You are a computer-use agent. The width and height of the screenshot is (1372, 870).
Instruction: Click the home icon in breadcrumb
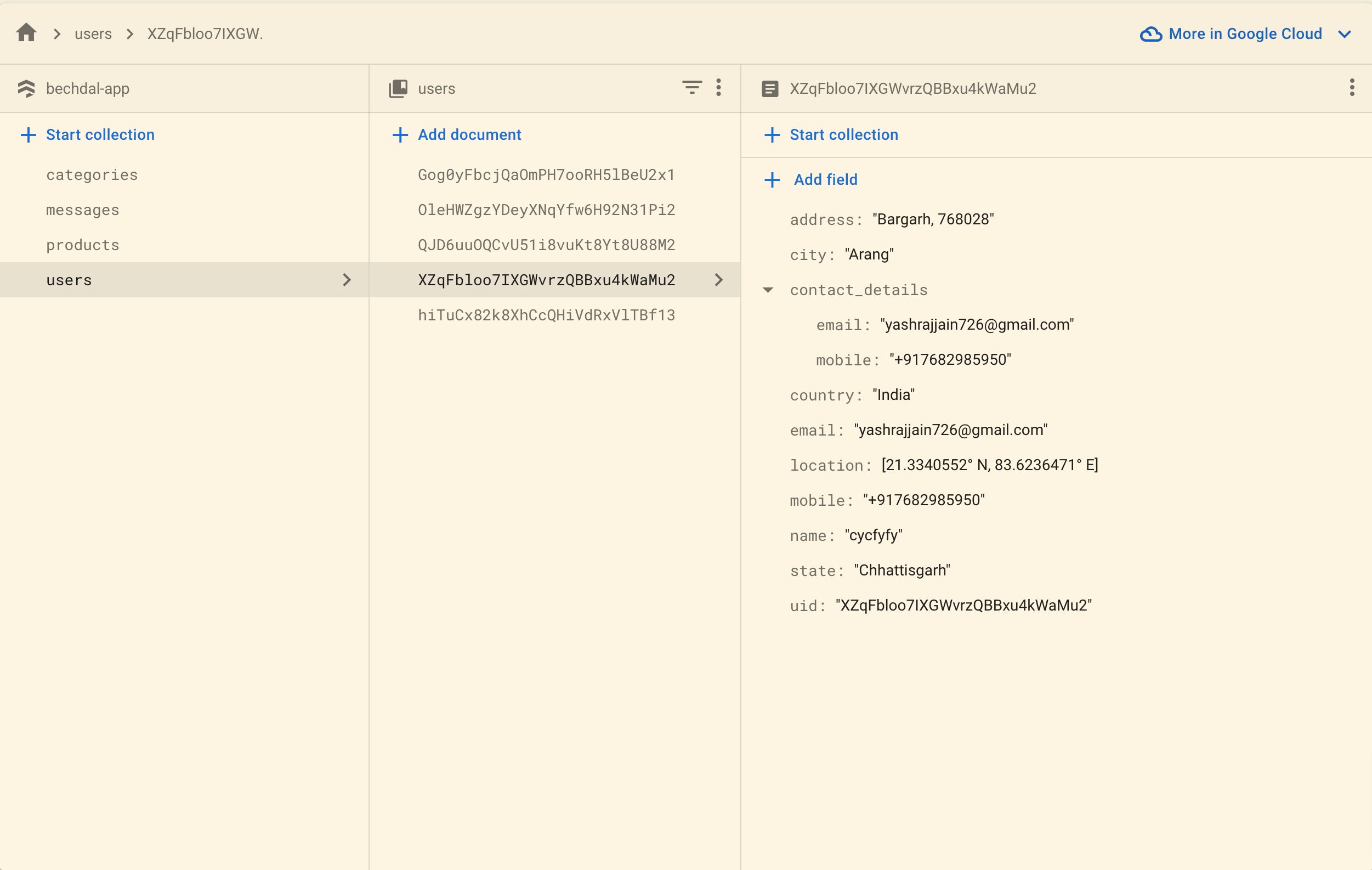(26, 33)
